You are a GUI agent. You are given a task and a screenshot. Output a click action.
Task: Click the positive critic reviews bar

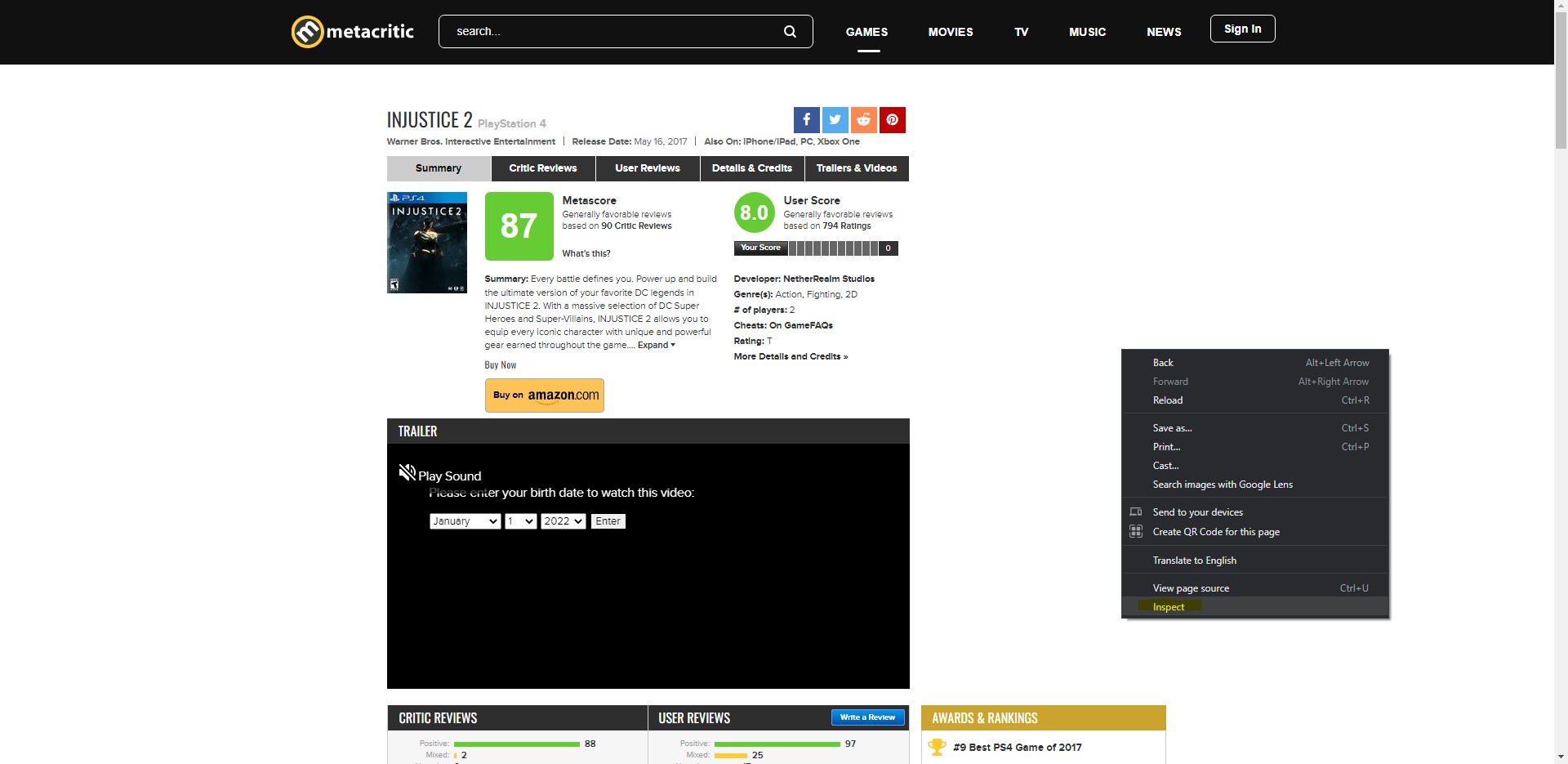tap(517, 744)
